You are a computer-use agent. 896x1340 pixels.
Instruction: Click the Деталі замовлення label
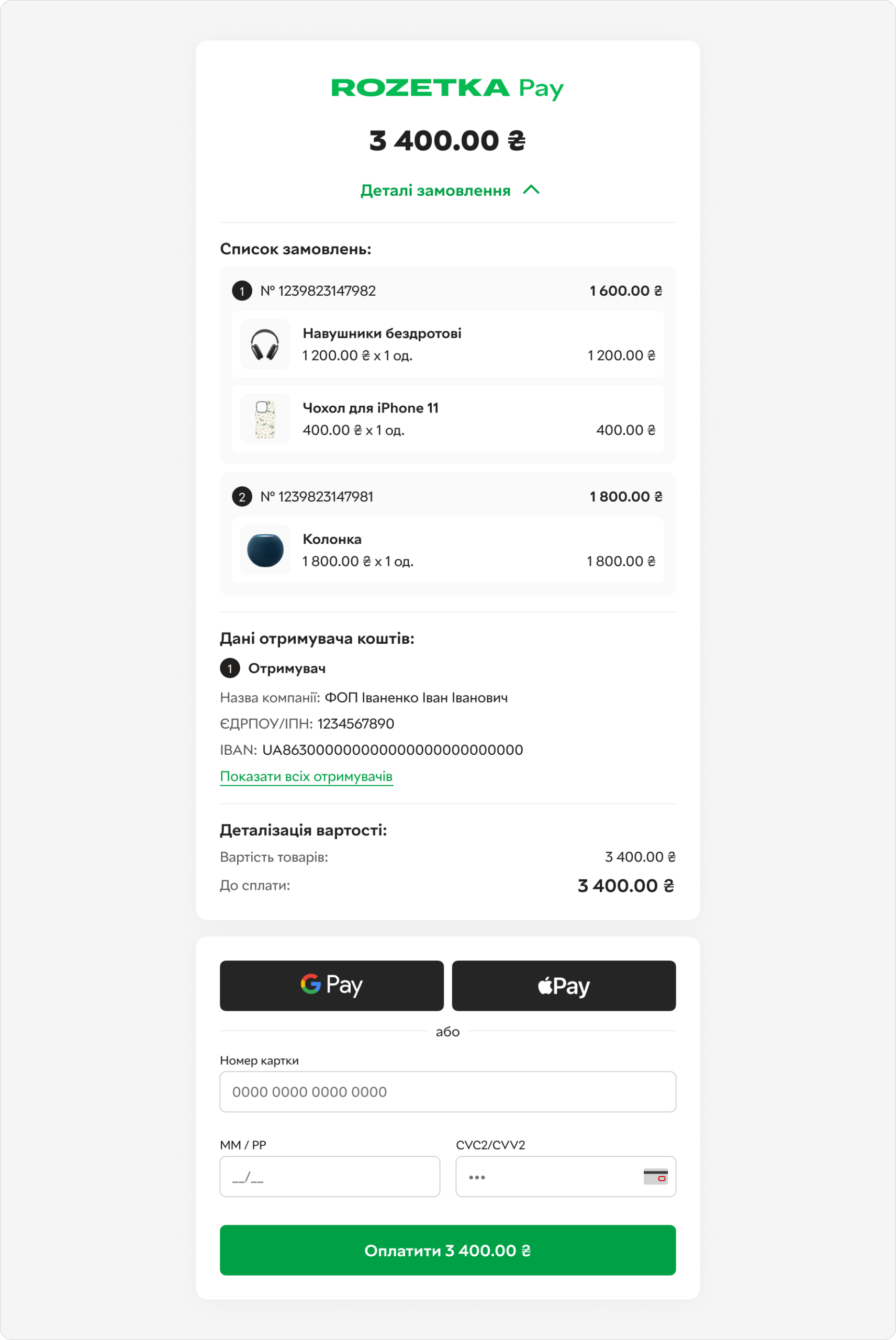(x=435, y=191)
